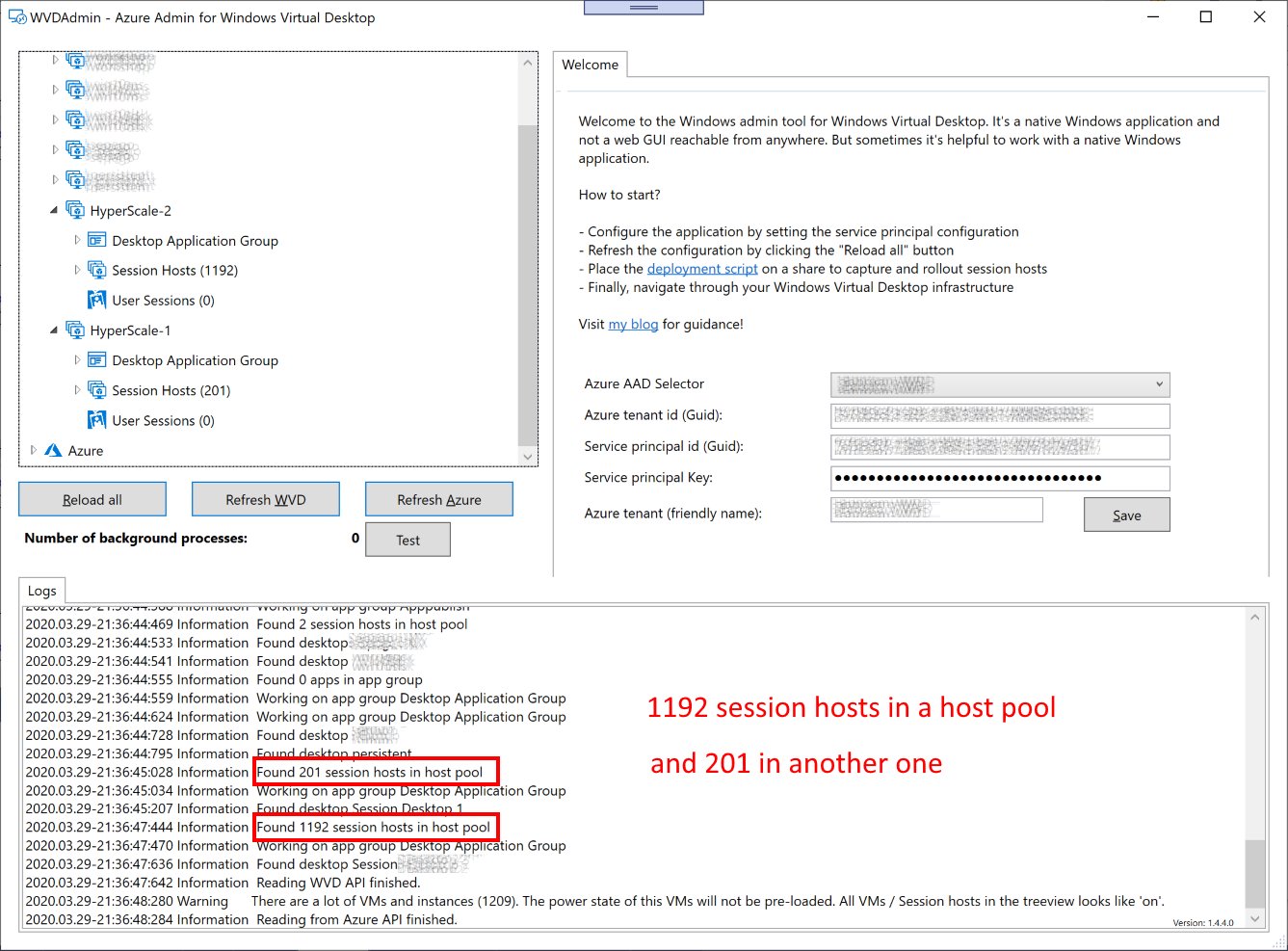The height and width of the screenshot is (951, 1288).
Task: Expand Session Hosts (201) node
Action: click(77, 389)
